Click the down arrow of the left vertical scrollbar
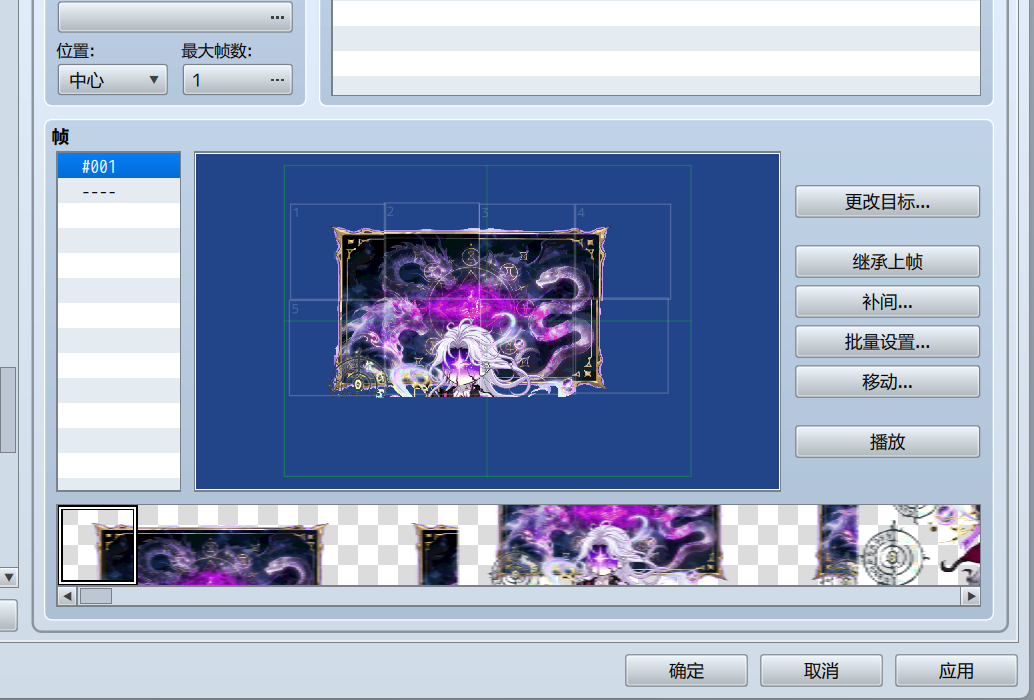 [x=9, y=578]
